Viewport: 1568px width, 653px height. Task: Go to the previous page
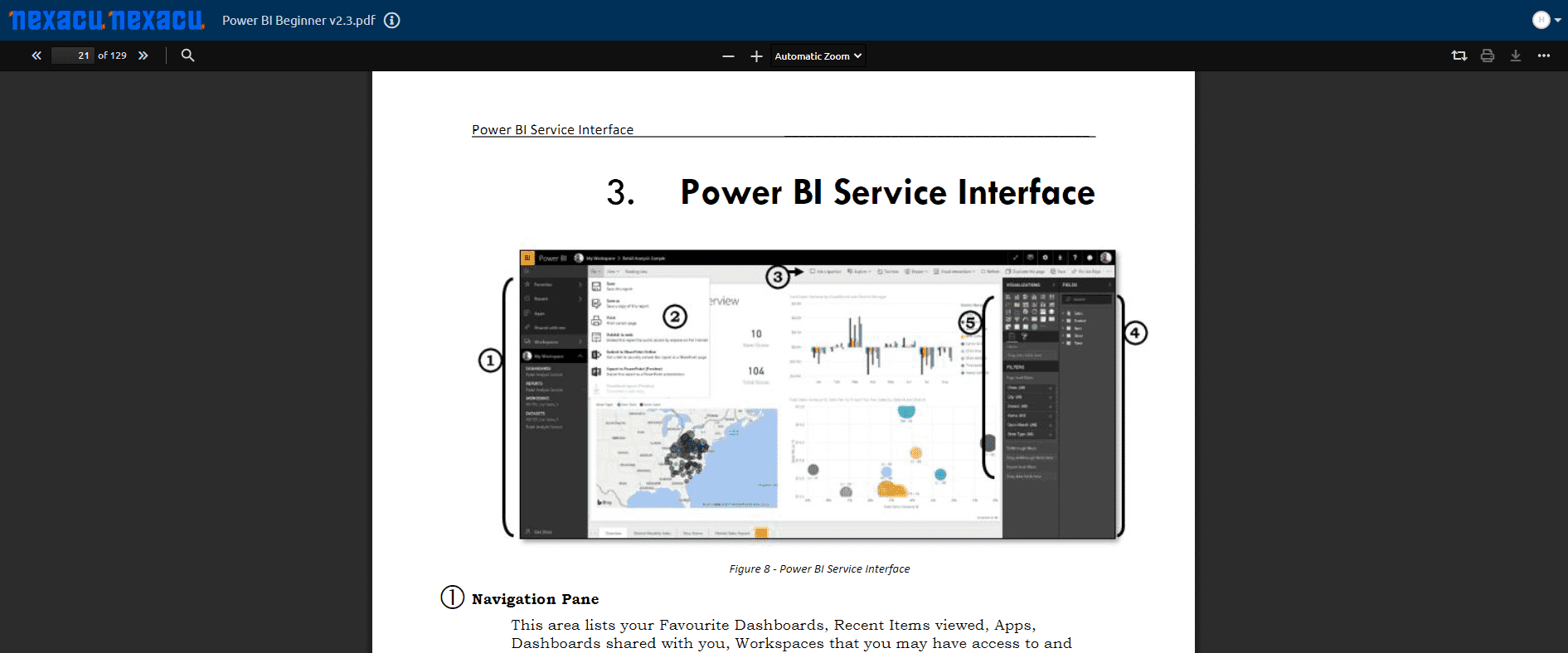pos(36,56)
